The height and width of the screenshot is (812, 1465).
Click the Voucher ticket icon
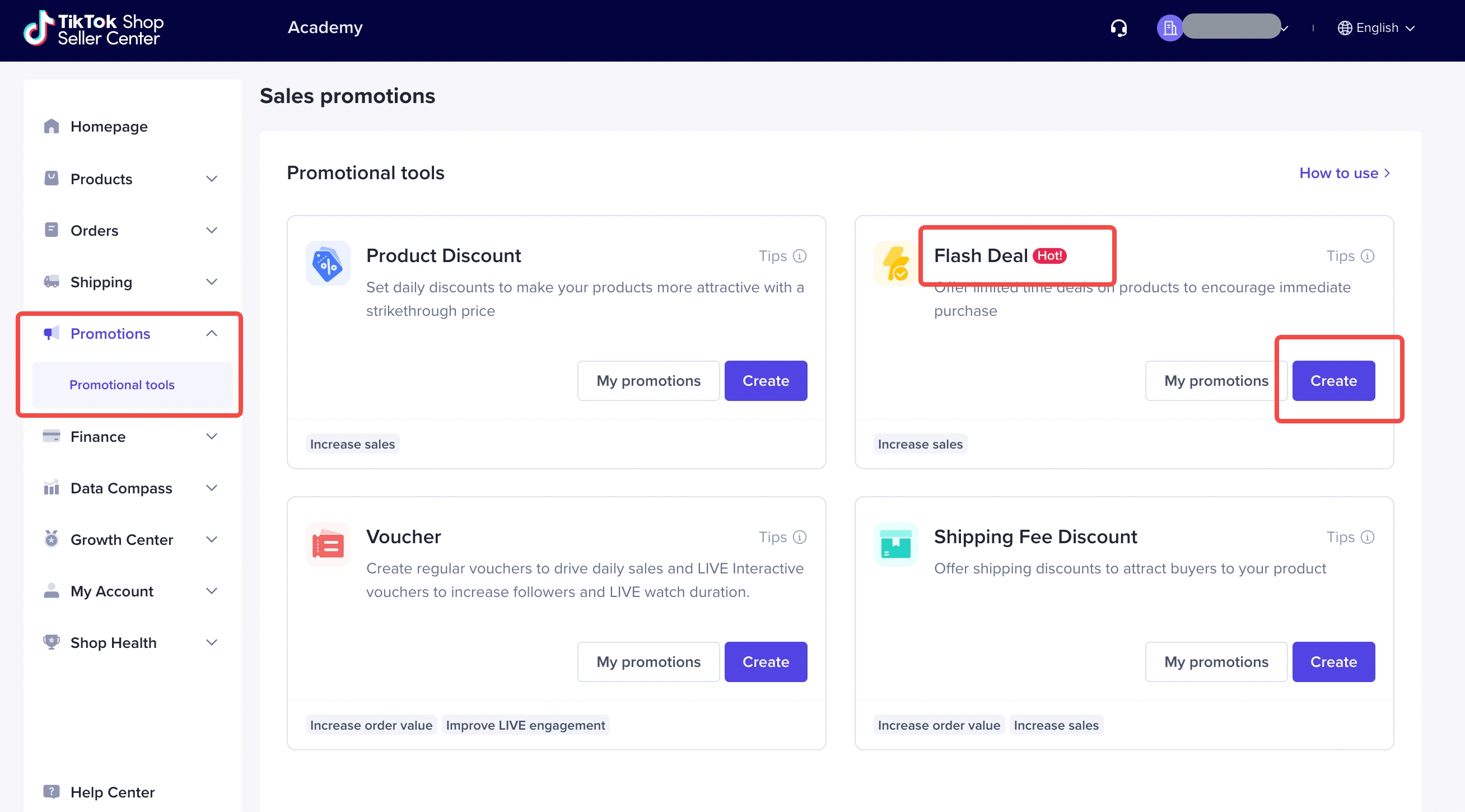click(x=328, y=545)
